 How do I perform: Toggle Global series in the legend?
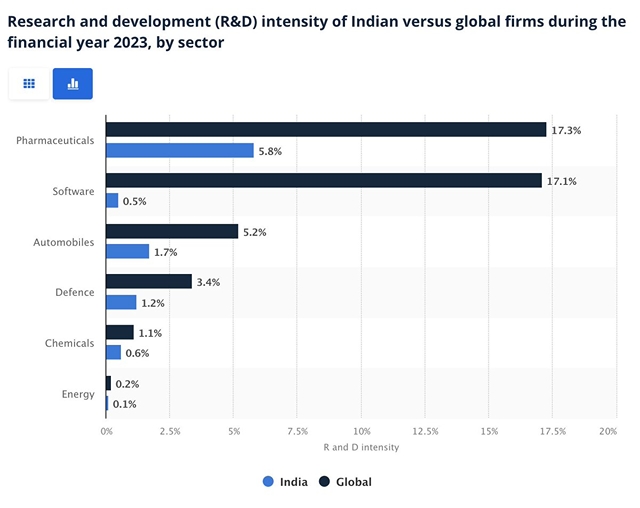345,482
